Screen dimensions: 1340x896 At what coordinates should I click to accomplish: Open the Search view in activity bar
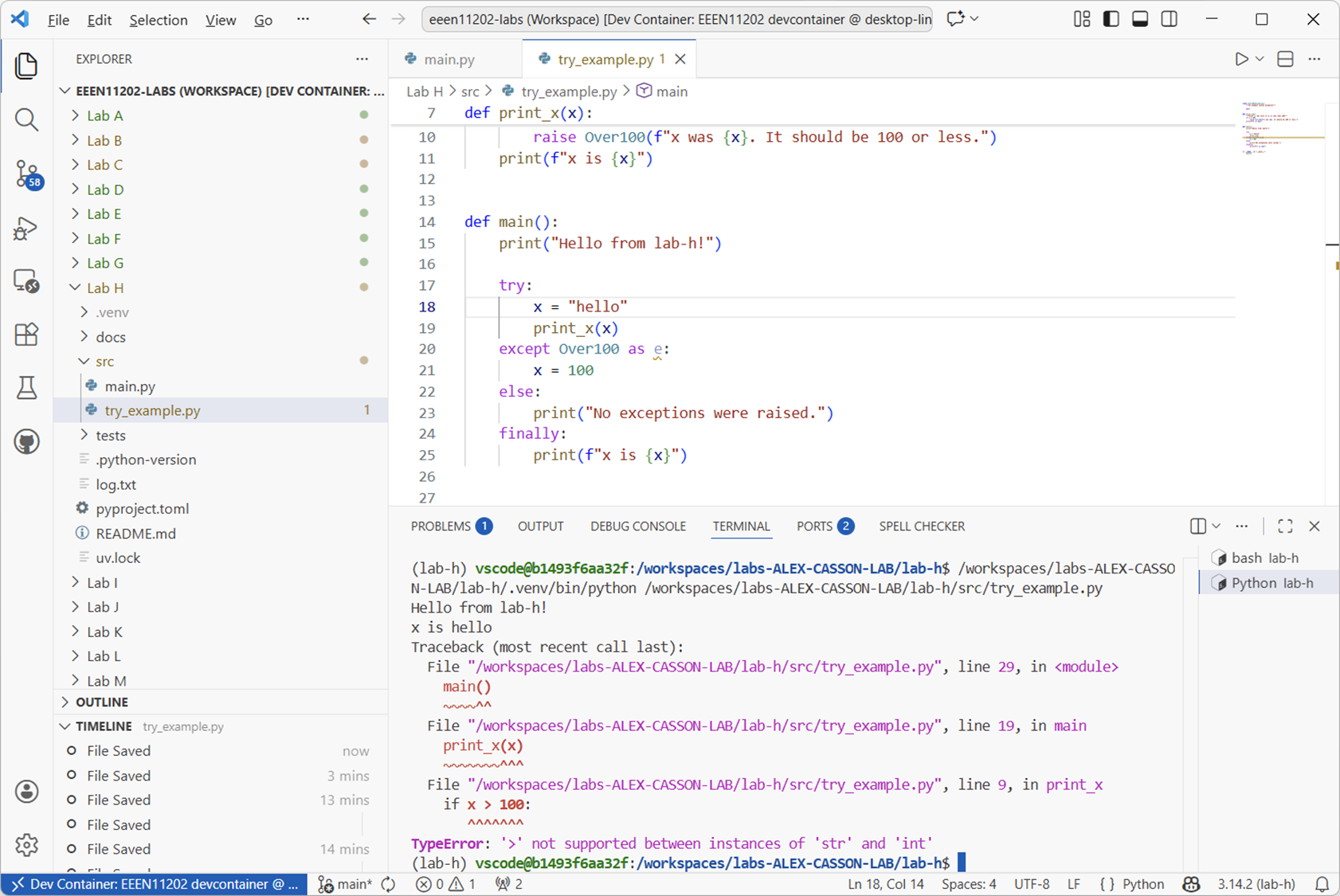point(26,119)
